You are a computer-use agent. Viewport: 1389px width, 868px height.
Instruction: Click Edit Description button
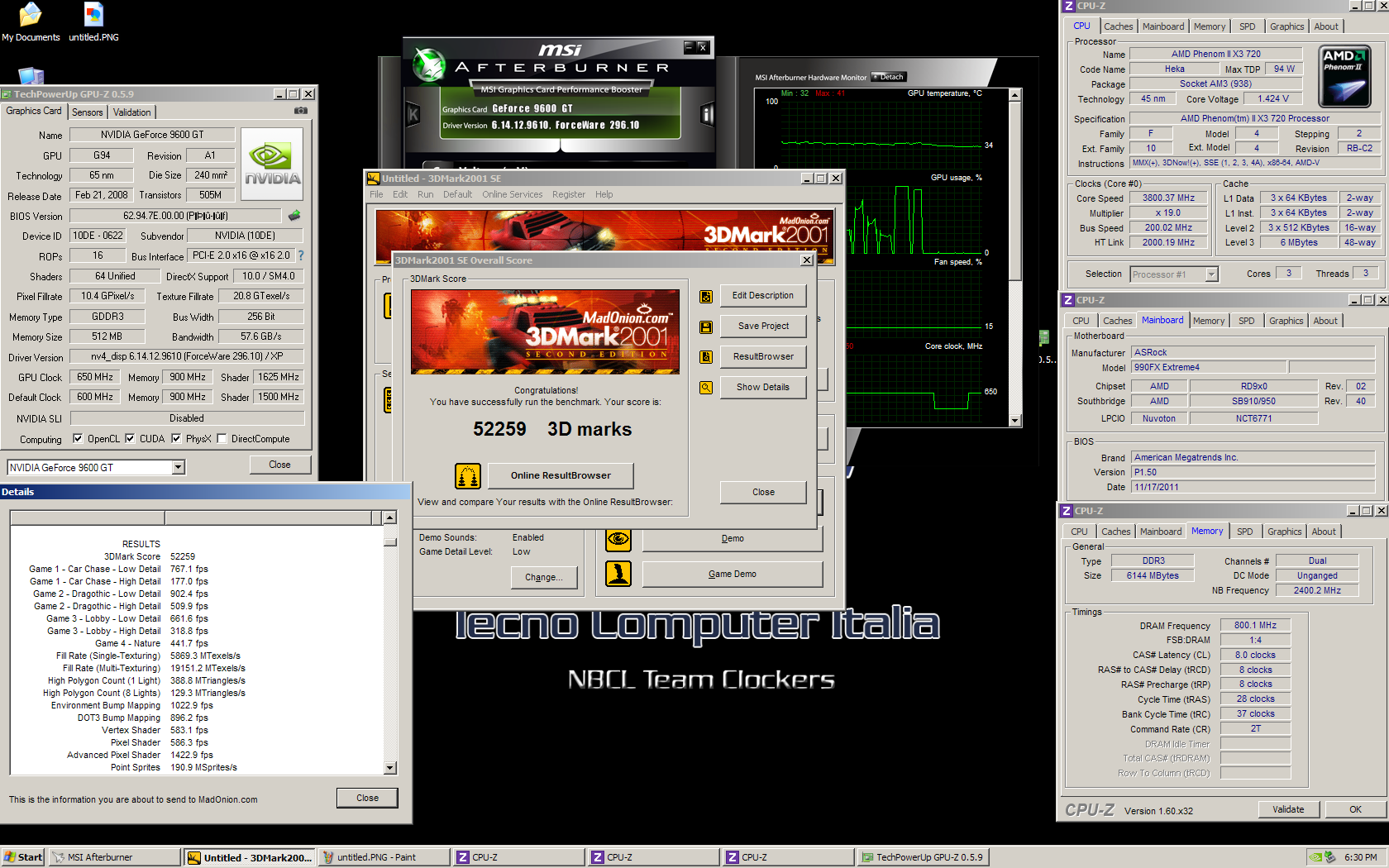(x=763, y=296)
